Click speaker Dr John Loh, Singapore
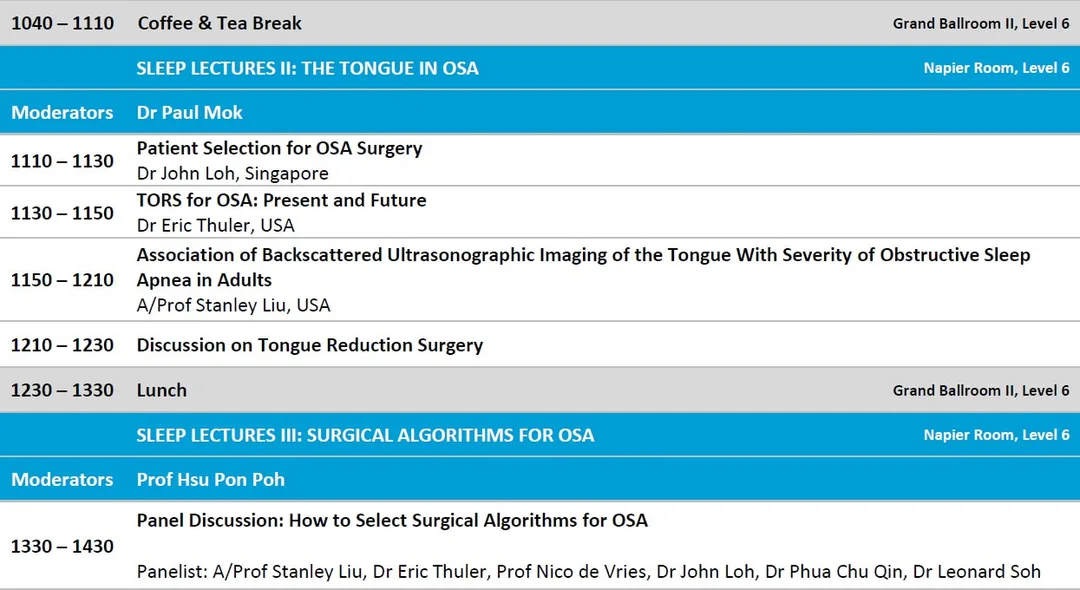1080x590 pixels. tap(233, 173)
